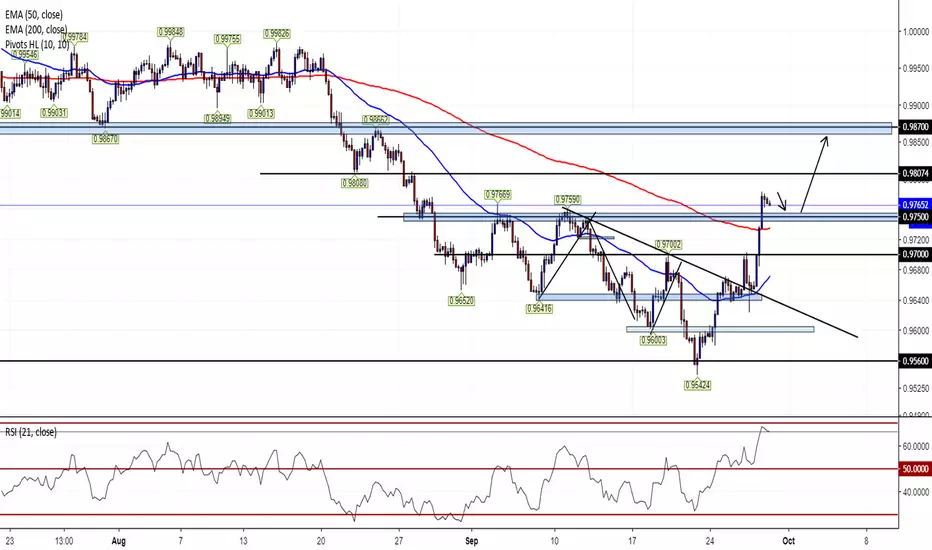Click the pivot high label 0.97002
This screenshot has height=550, width=932.
click(669, 244)
